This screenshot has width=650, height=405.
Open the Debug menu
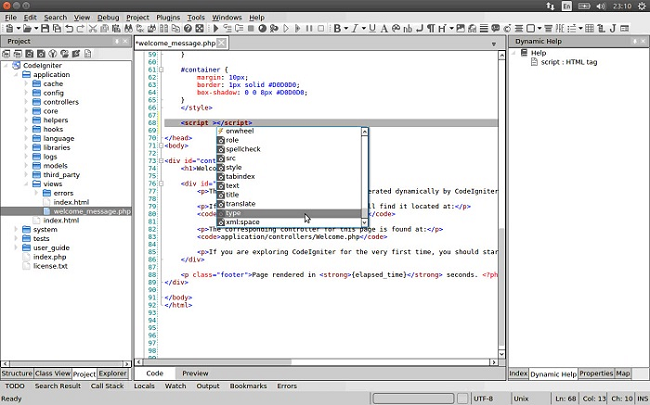point(108,17)
